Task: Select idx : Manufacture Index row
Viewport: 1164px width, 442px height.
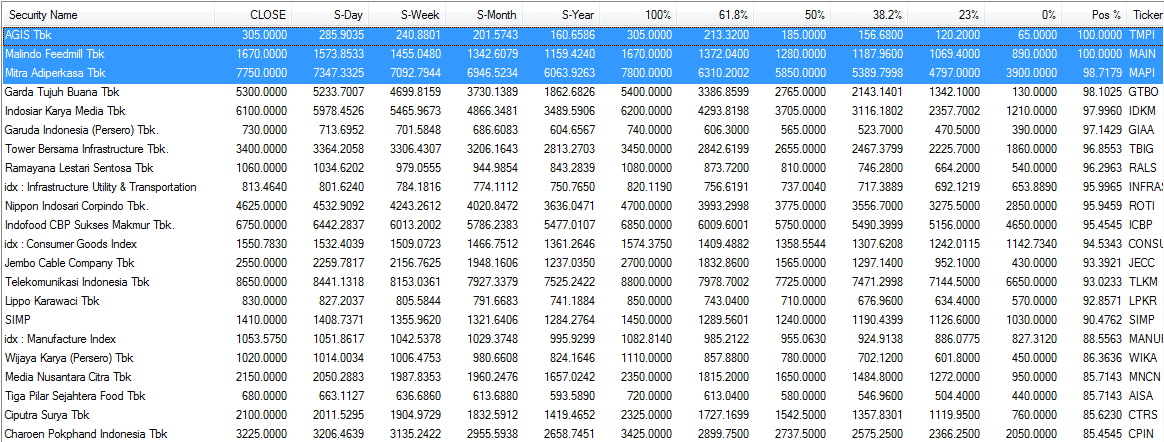Action: [582, 339]
